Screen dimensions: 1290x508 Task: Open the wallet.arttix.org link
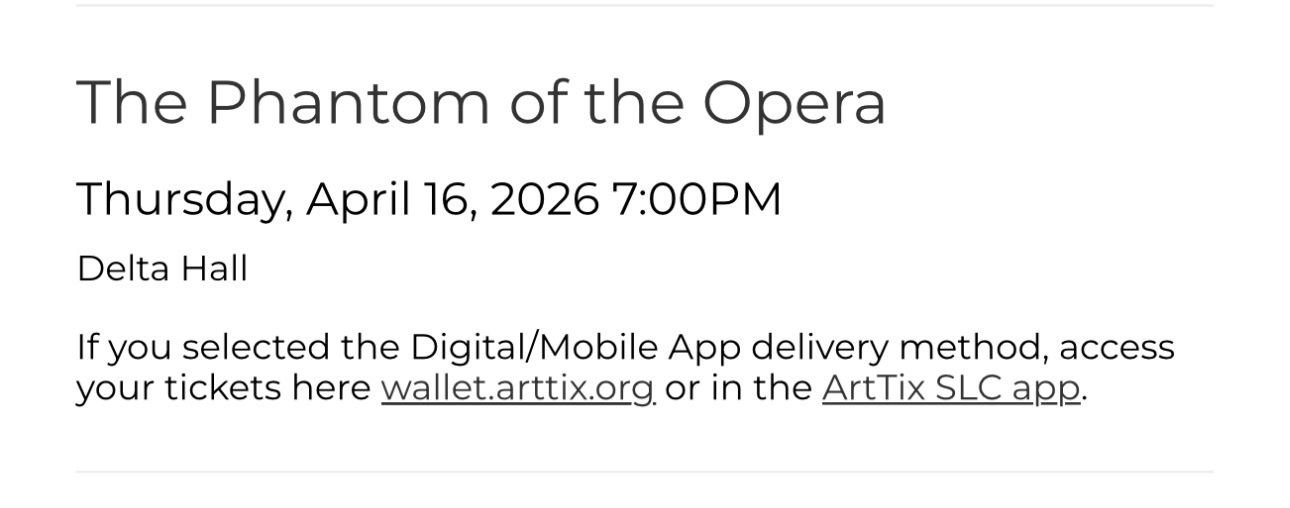pos(517,388)
